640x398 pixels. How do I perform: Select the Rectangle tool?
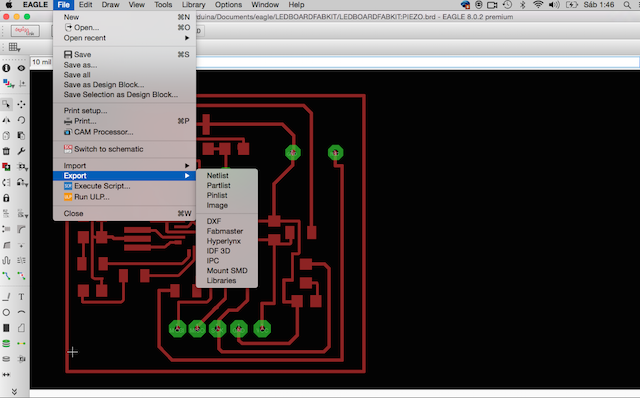(x=6, y=328)
